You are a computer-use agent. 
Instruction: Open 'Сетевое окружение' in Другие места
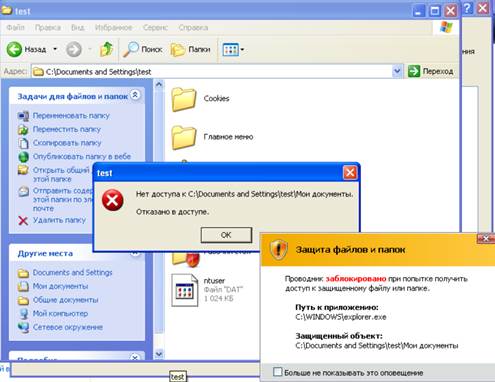click(x=68, y=327)
